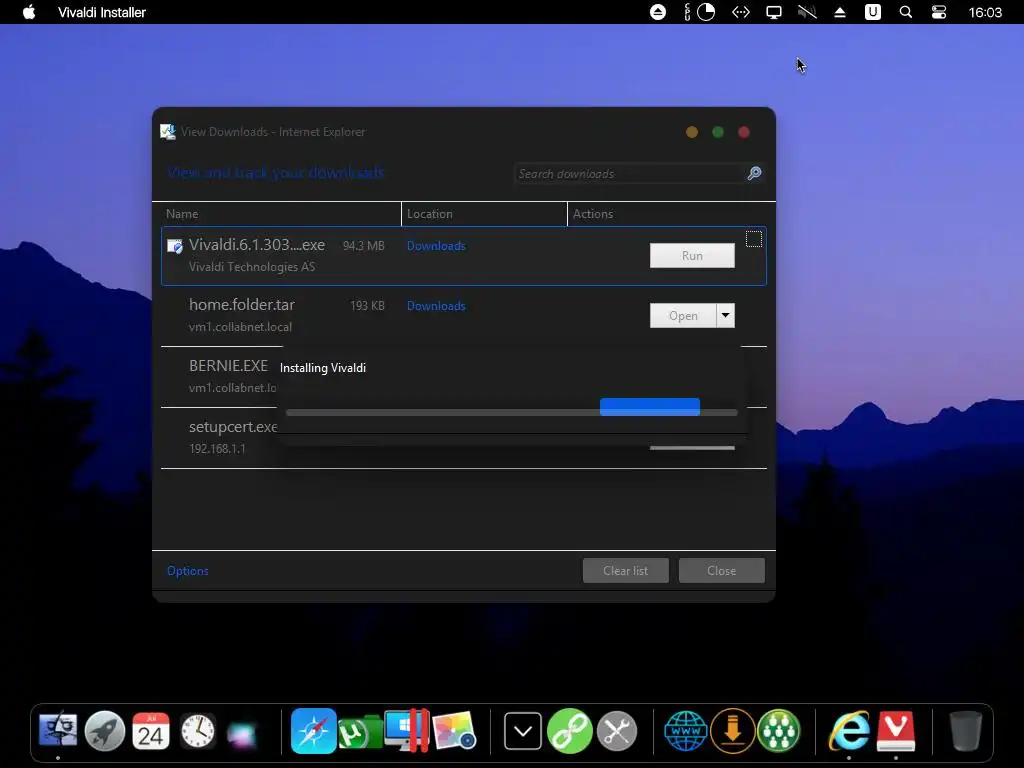Maximize window with the green dot

(718, 132)
